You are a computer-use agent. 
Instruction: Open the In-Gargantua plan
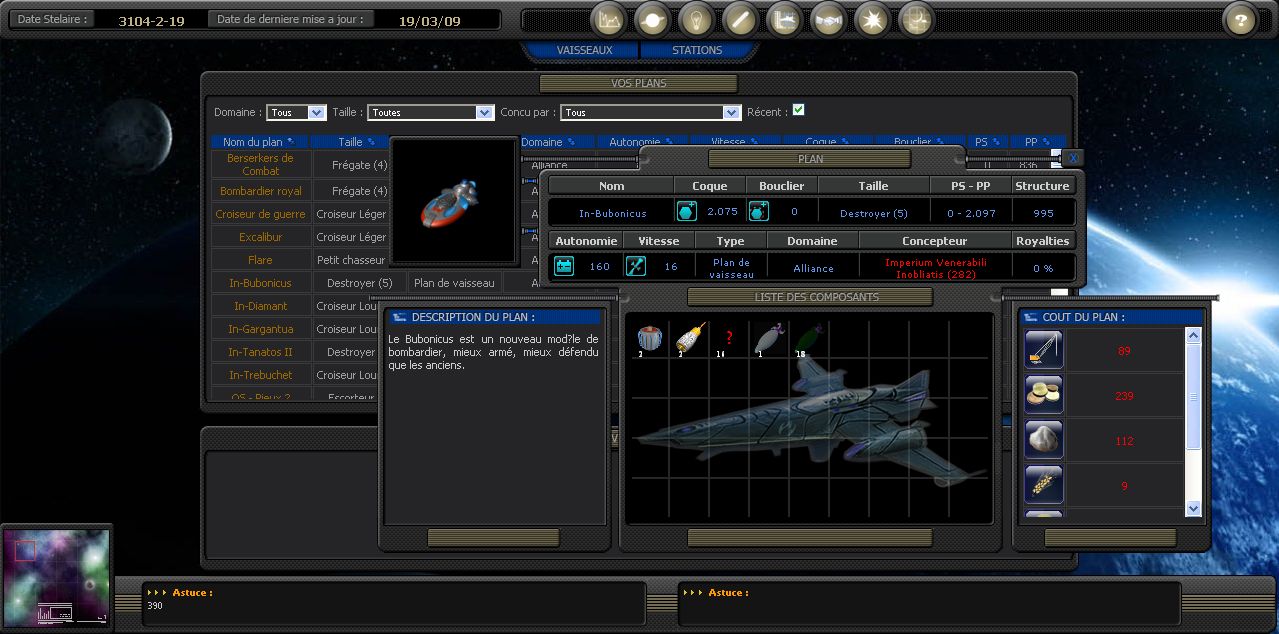point(261,329)
